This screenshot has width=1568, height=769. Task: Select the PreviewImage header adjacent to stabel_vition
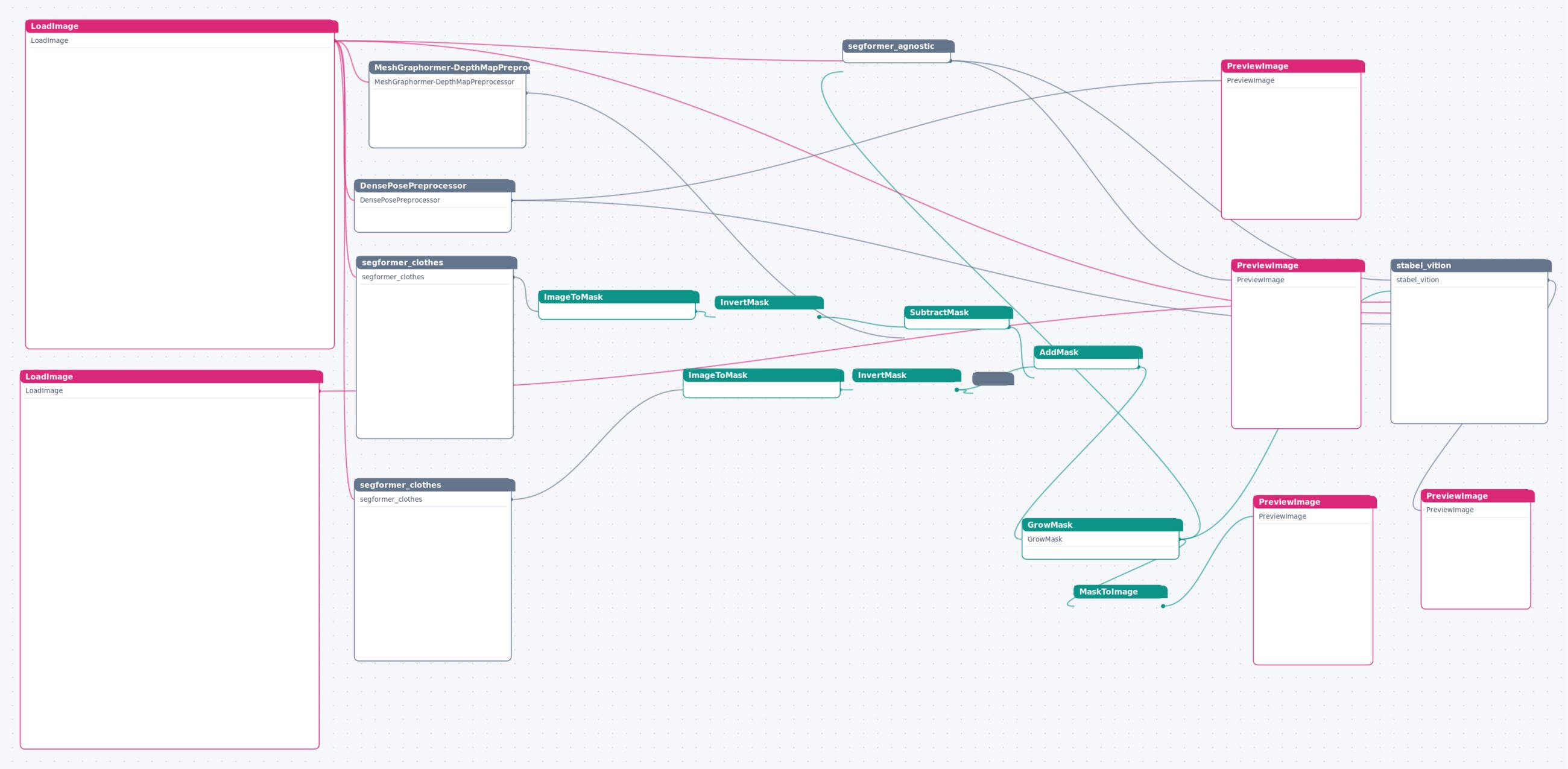(x=1297, y=265)
